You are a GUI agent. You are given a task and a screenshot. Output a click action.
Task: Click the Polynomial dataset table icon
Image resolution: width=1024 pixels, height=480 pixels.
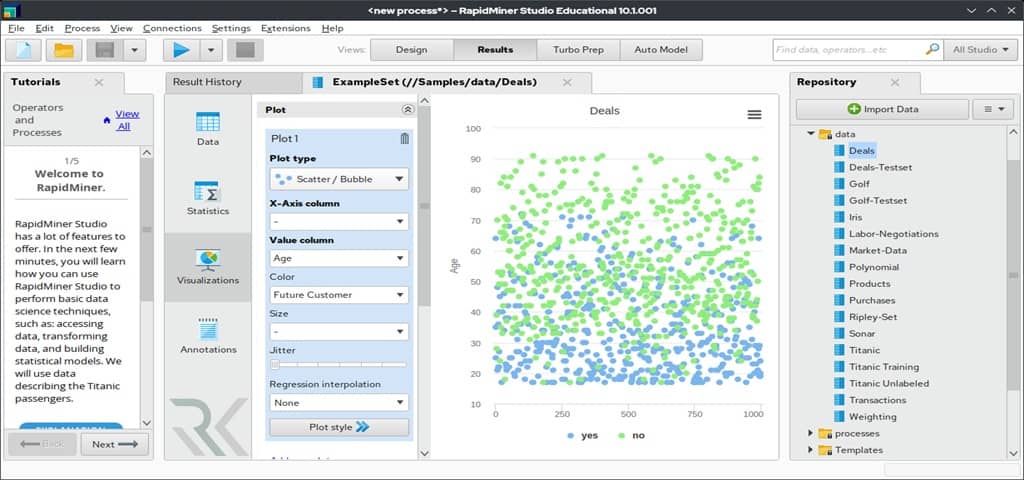click(x=839, y=267)
